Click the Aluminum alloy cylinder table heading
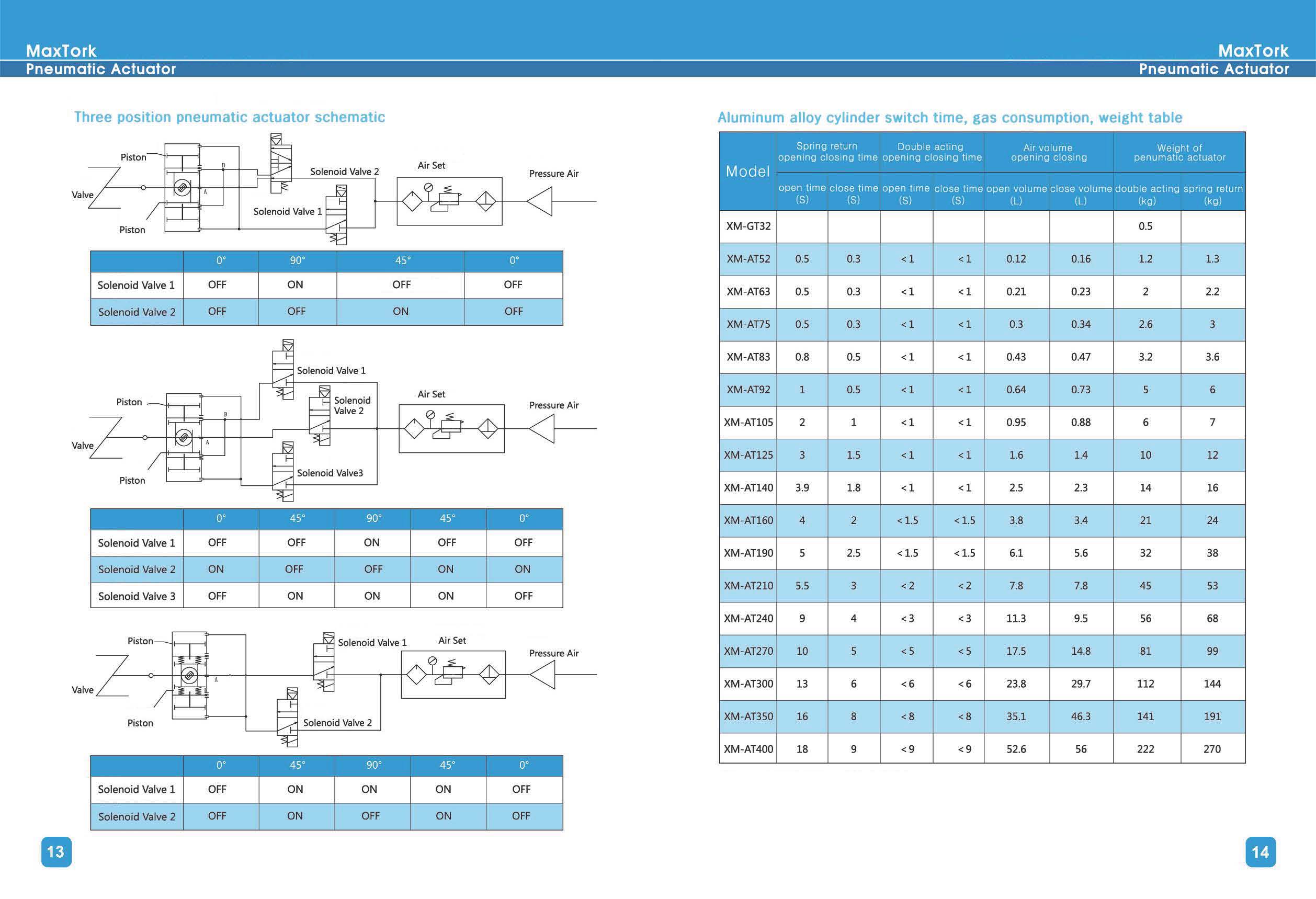 click(x=950, y=118)
